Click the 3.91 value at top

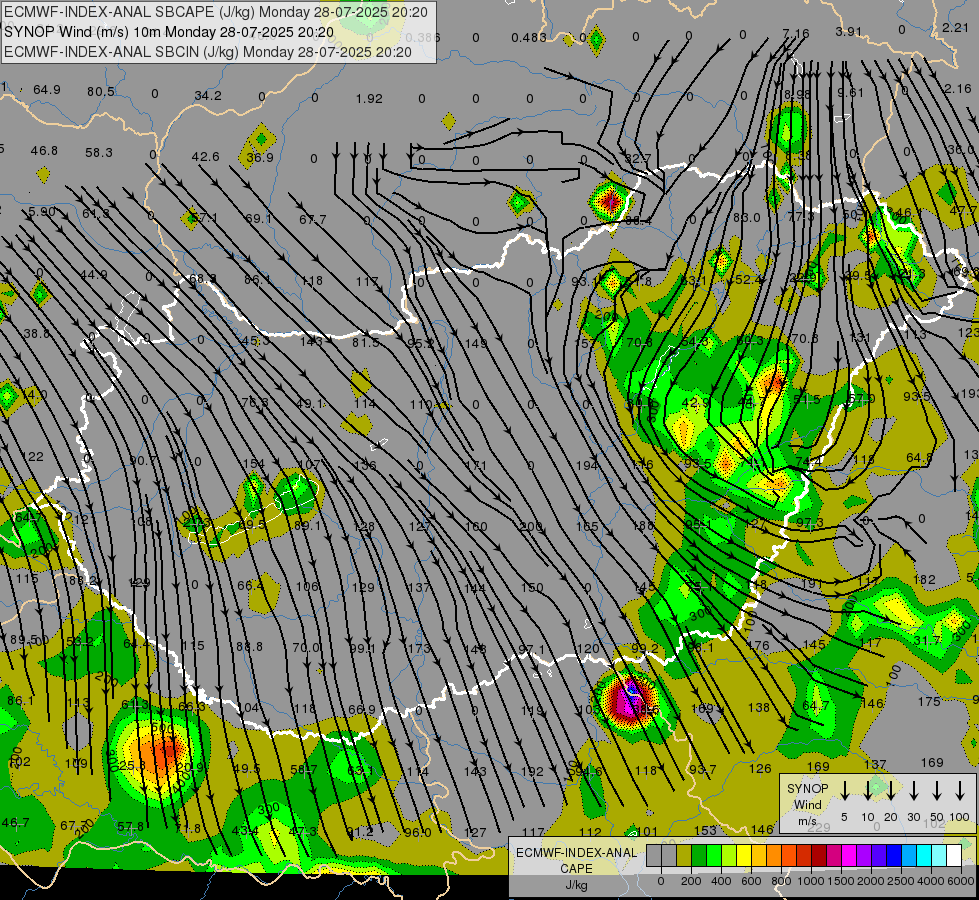[x=849, y=32]
